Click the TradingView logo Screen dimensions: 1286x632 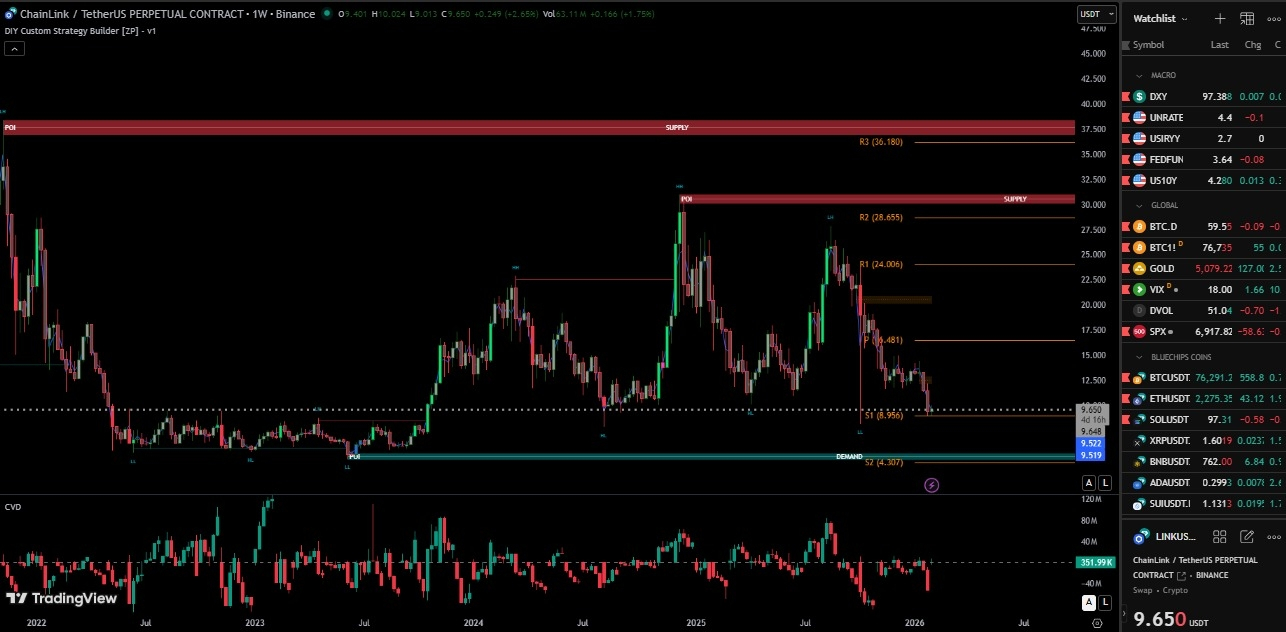62,599
